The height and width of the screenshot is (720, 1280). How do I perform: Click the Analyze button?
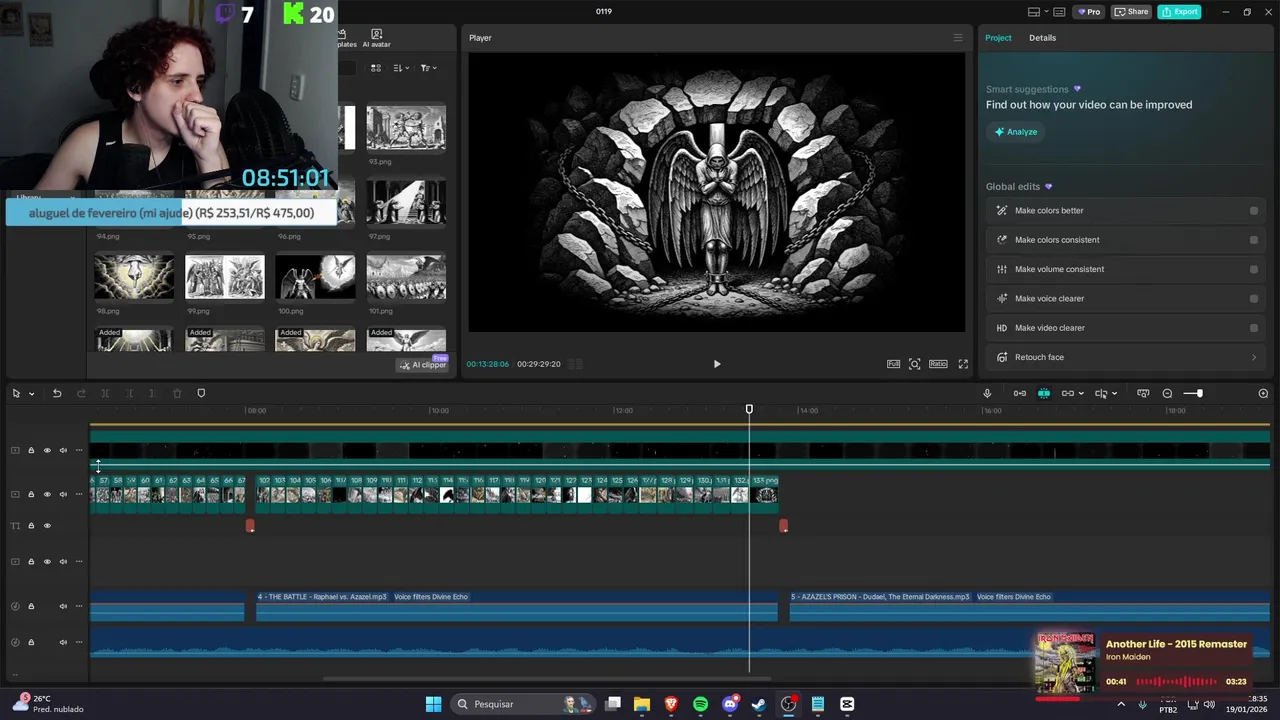tap(1016, 132)
